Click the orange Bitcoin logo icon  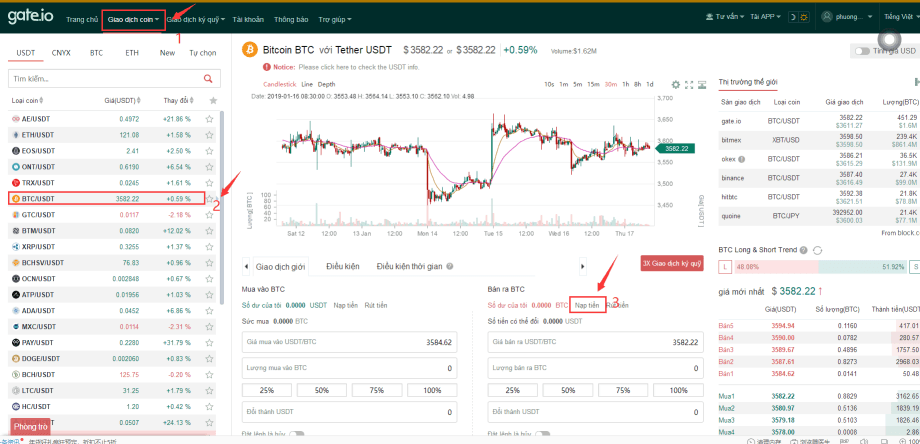pyautogui.click(x=251, y=50)
